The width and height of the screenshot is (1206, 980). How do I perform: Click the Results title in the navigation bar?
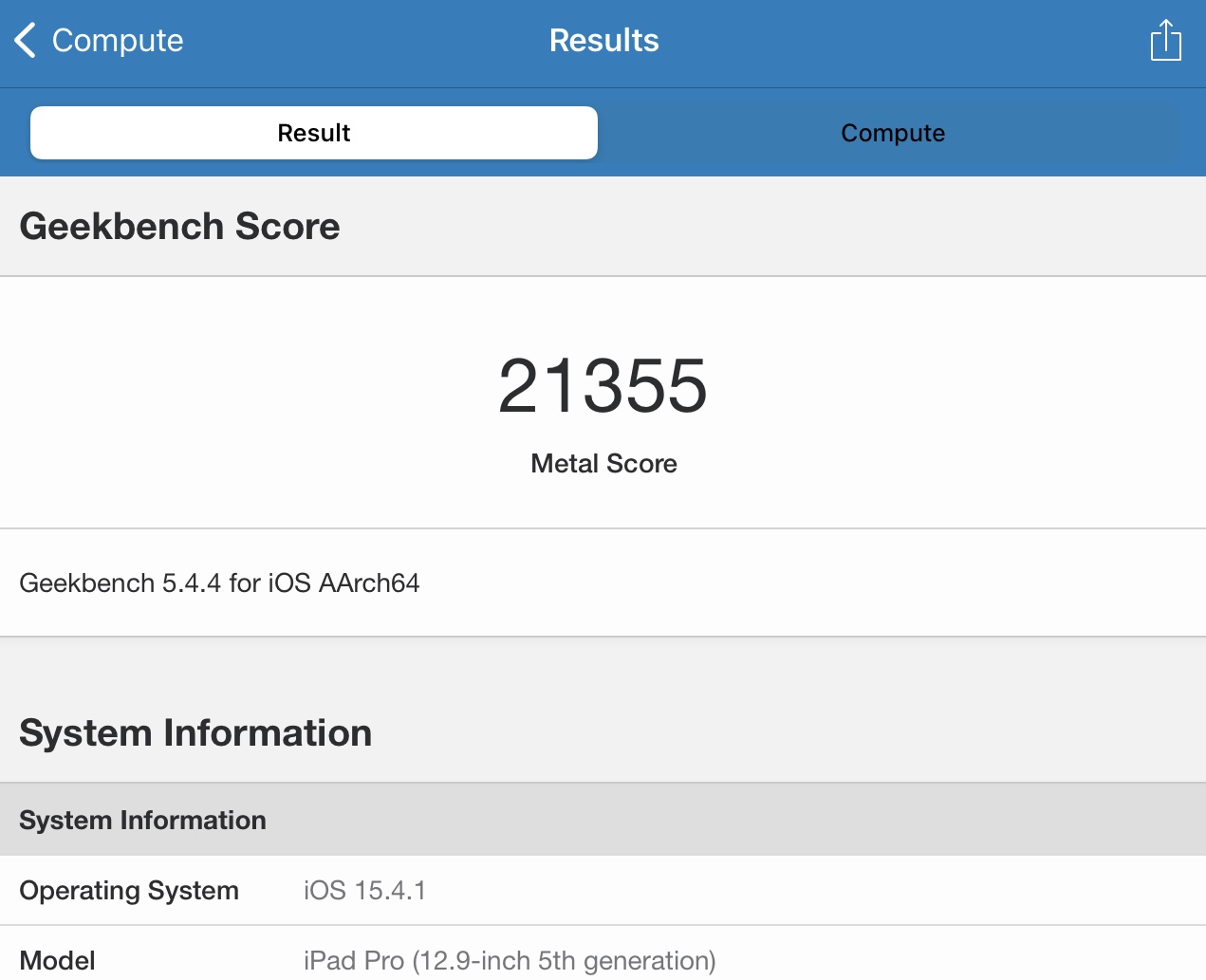(x=603, y=41)
